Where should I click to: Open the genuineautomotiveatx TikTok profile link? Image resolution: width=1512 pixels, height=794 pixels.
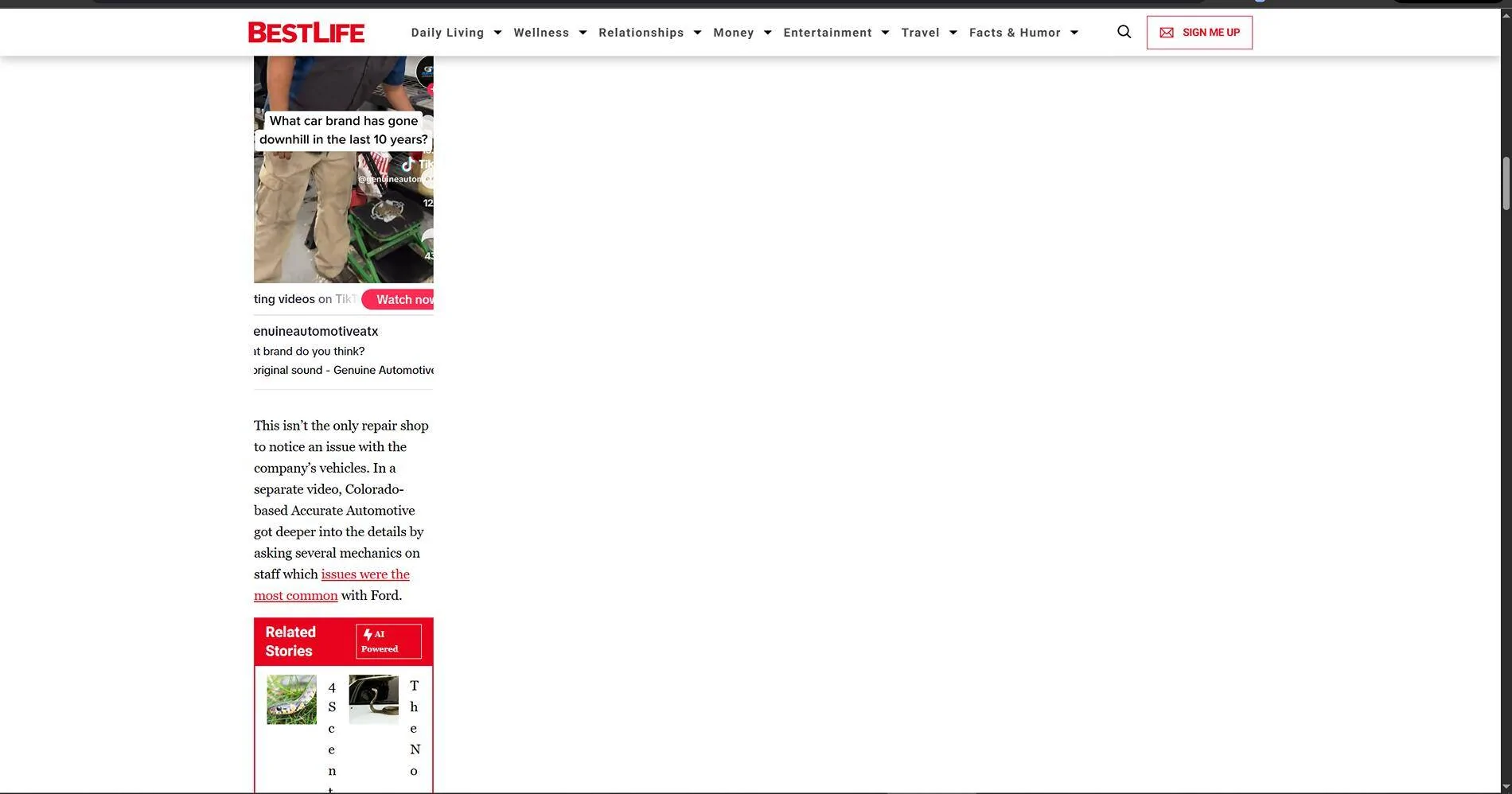pyautogui.click(x=316, y=331)
